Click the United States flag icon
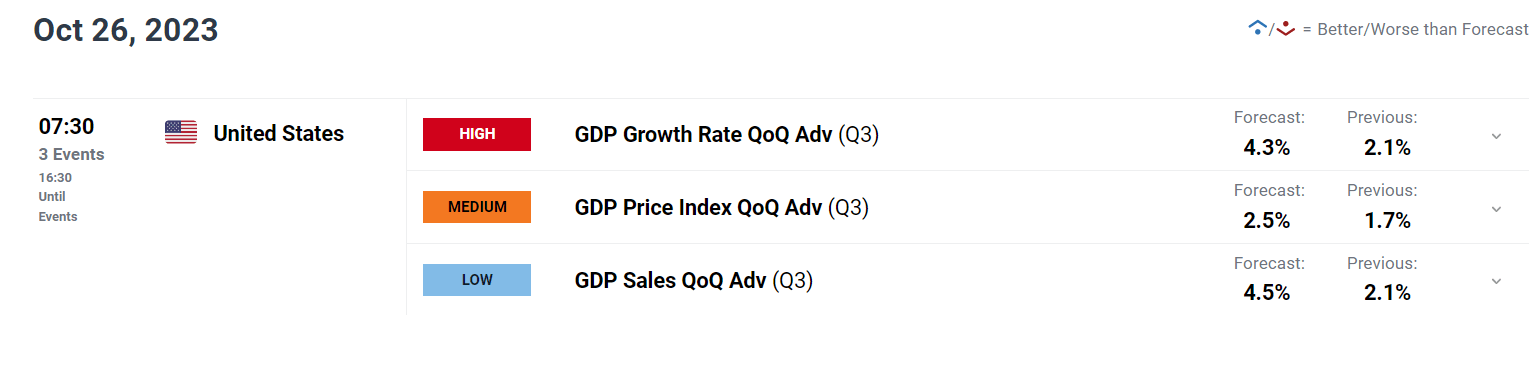The height and width of the screenshot is (365, 1537). pos(181,133)
